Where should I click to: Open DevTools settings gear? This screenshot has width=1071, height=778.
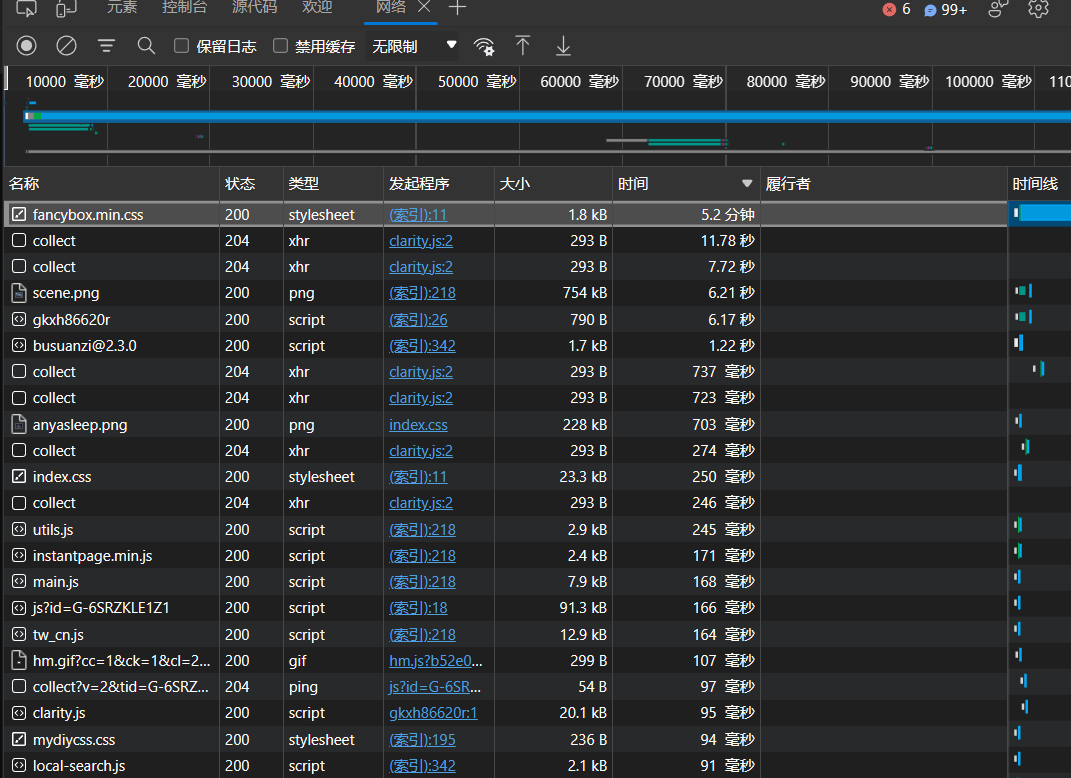[x=1038, y=9]
